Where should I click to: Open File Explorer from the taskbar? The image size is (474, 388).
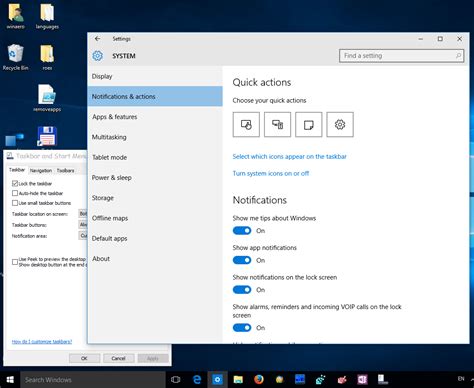pyautogui.click(x=238, y=379)
